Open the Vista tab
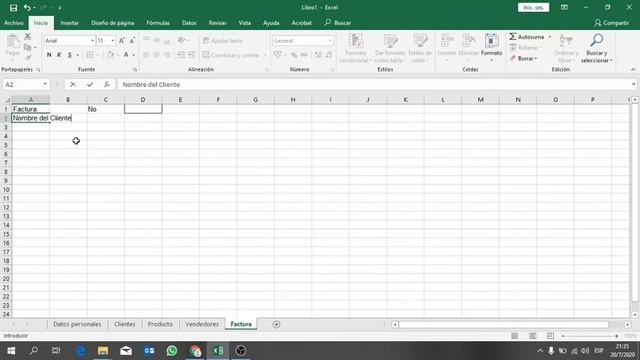 coord(244,23)
